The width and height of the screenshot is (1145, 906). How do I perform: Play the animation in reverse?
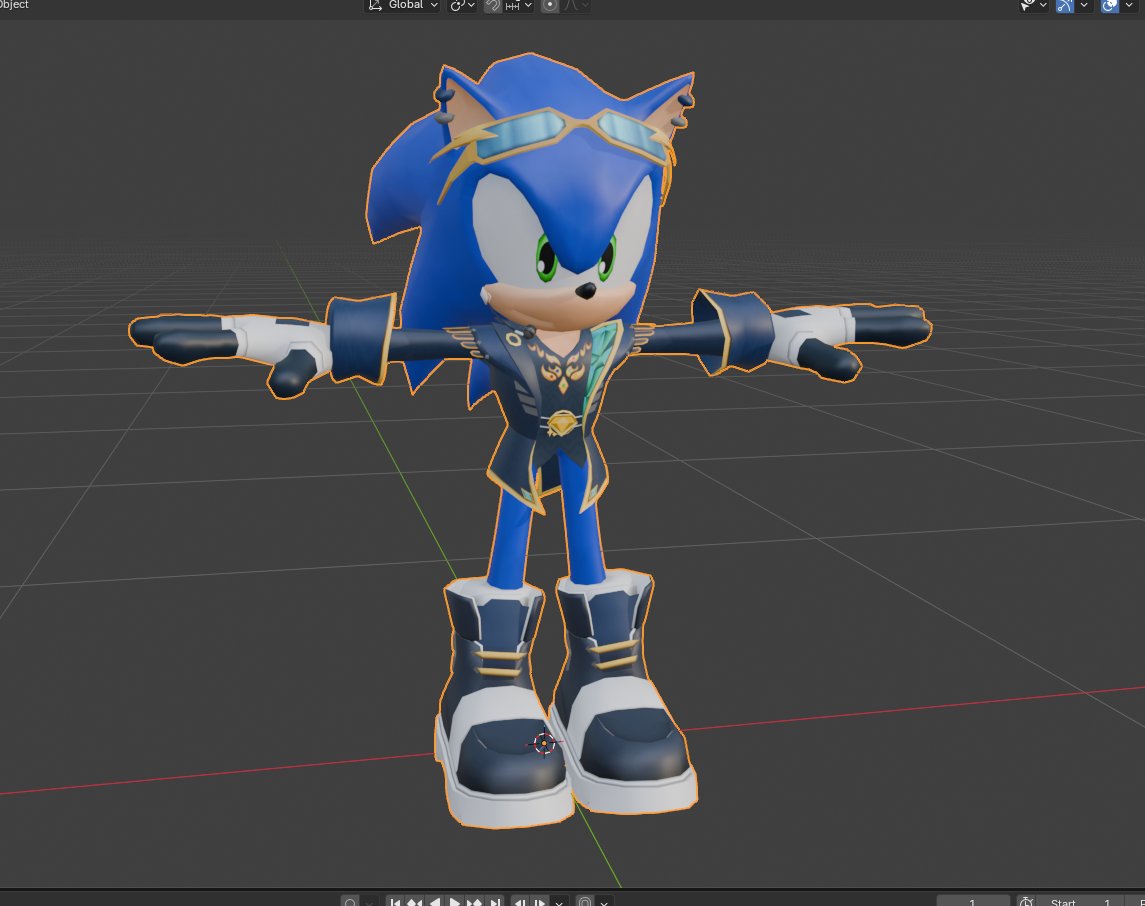pos(434,902)
